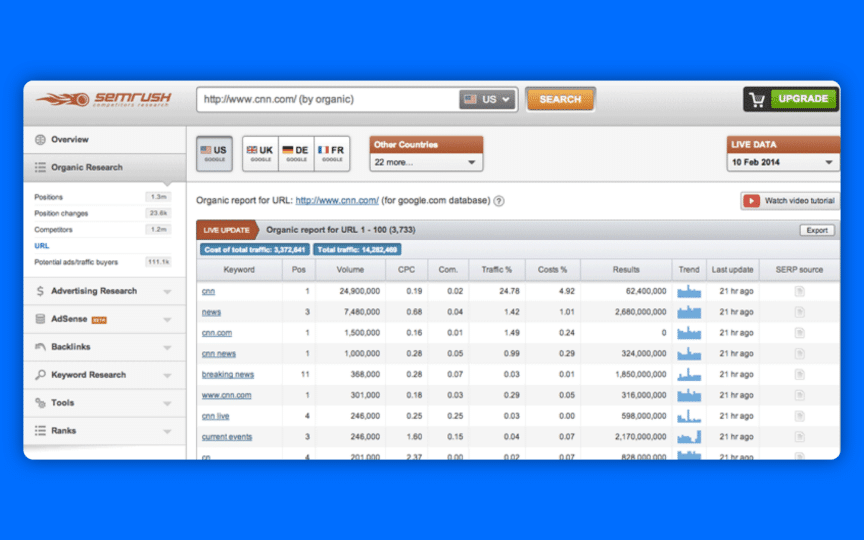
Task: Open the US country dropdown in search bar
Action: 487,100
